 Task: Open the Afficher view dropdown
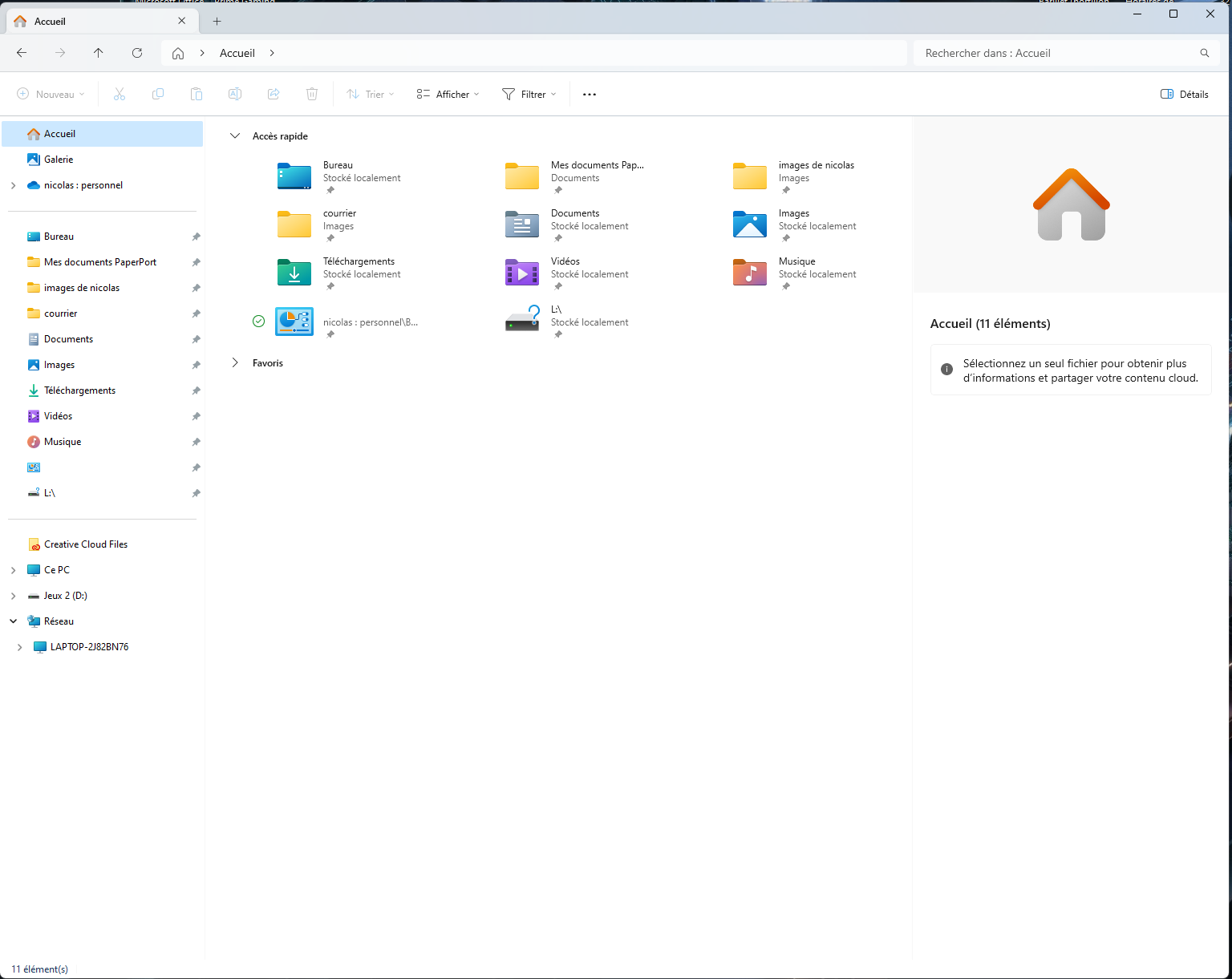click(448, 95)
